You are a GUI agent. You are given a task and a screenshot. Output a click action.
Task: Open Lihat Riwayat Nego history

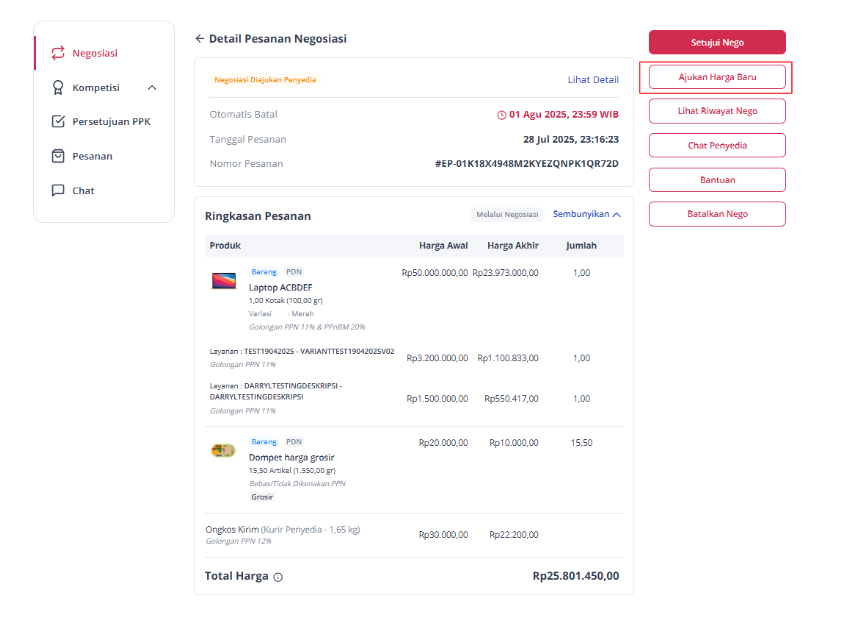pyautogui.click(x=717, y=111)
